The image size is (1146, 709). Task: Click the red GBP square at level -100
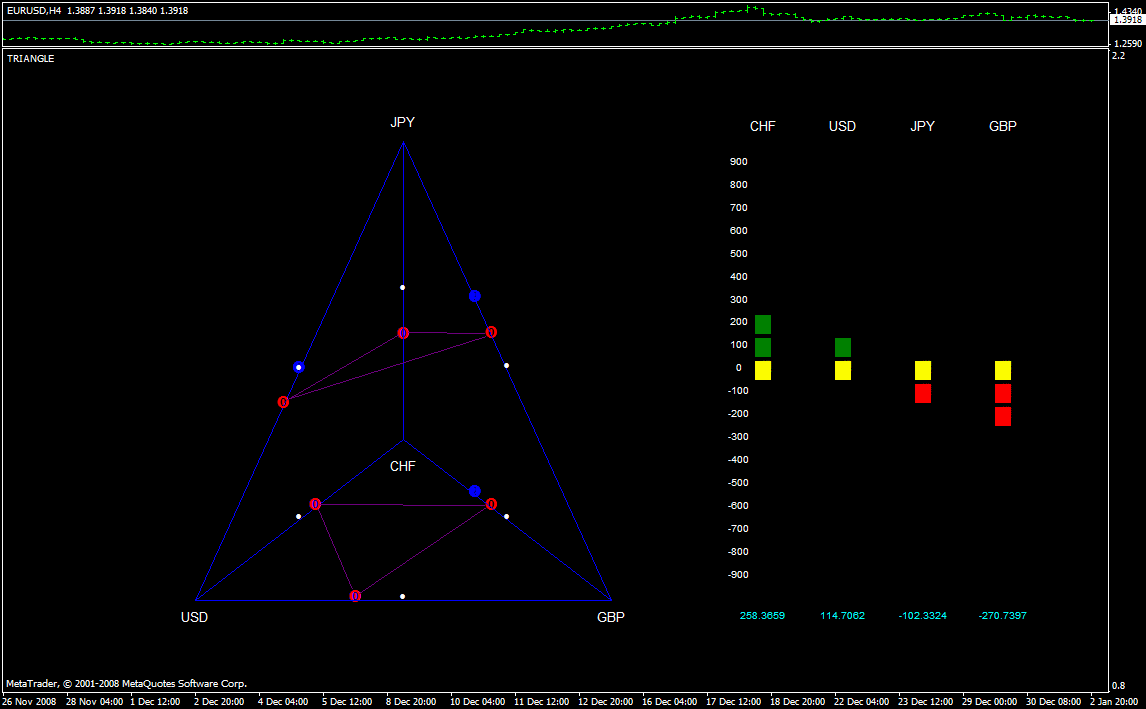point(1003,394)
